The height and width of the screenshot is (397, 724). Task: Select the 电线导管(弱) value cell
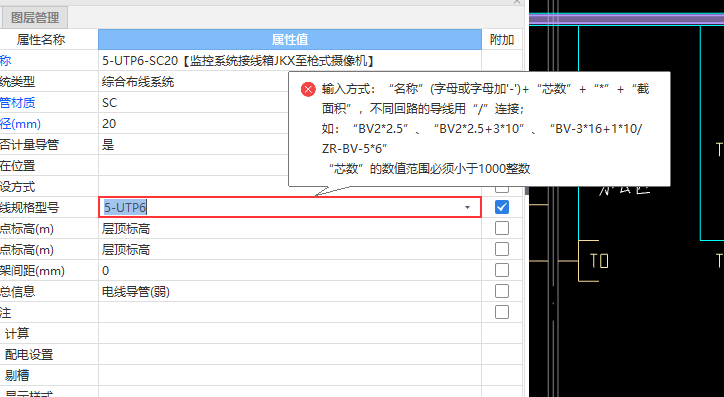coord(290,291)
